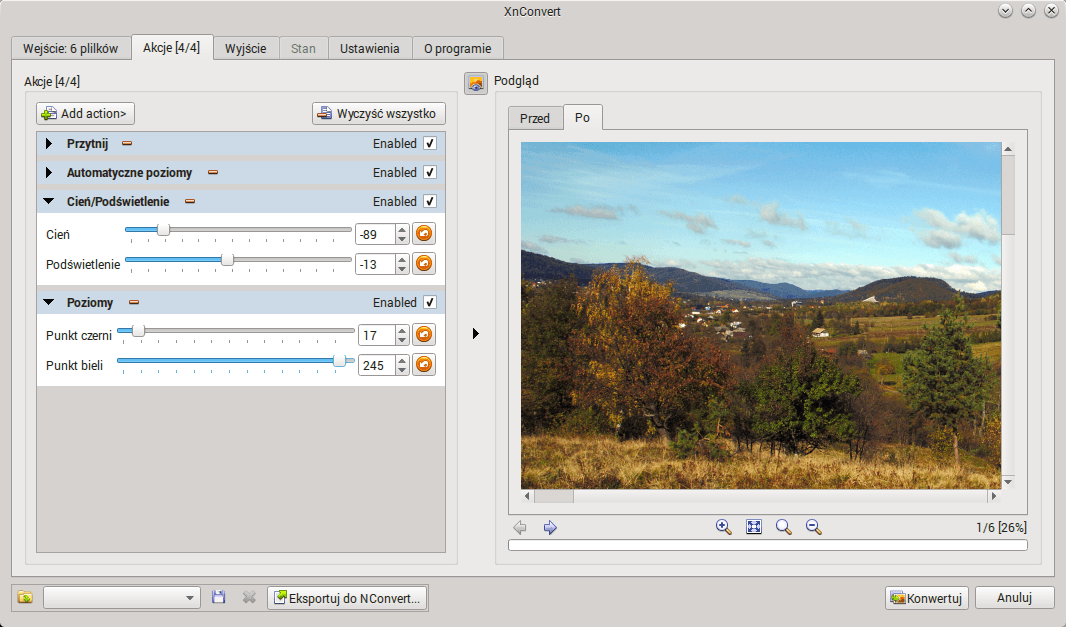Click the Punkt bieli slider handle

coord(339,360)
